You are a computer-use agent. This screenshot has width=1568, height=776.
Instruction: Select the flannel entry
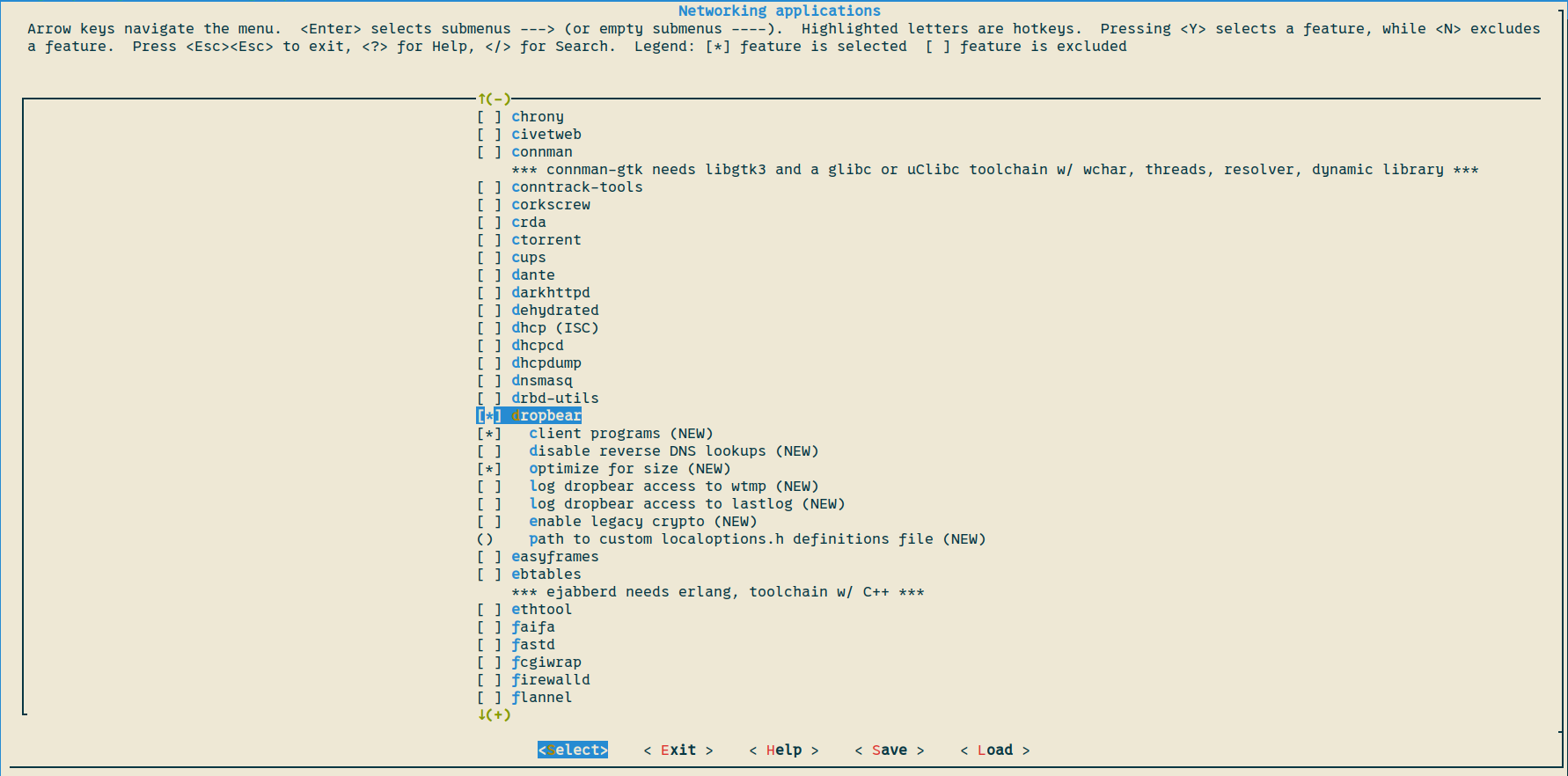(524, 697)
